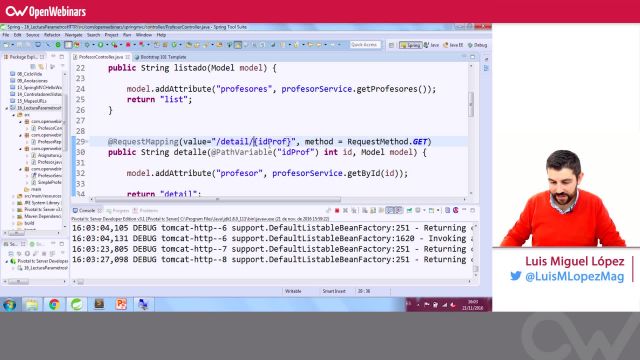Screen dimensions: 640x360
Task: Click the New file toolbar icon
Action: [x=6, y=45]
